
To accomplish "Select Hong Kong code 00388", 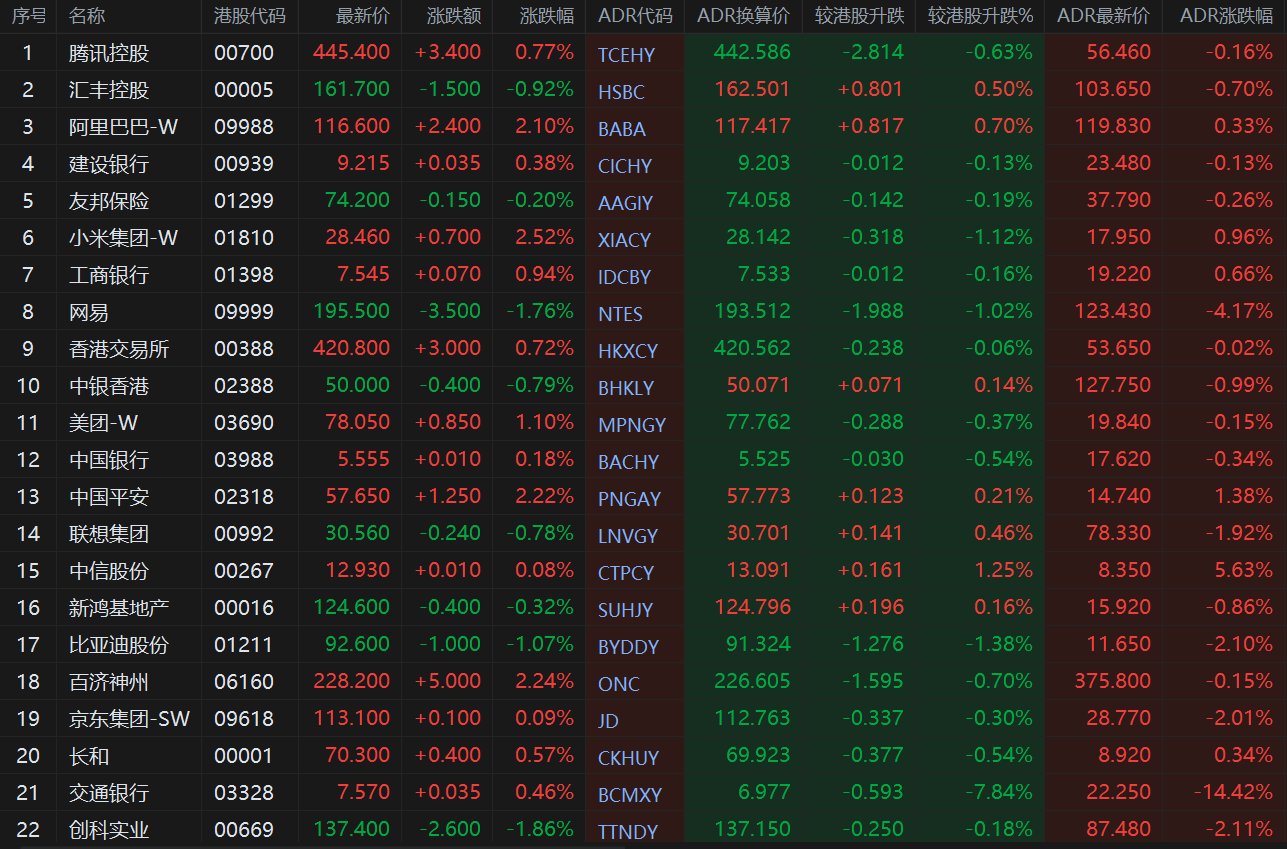I will point(243,349).
